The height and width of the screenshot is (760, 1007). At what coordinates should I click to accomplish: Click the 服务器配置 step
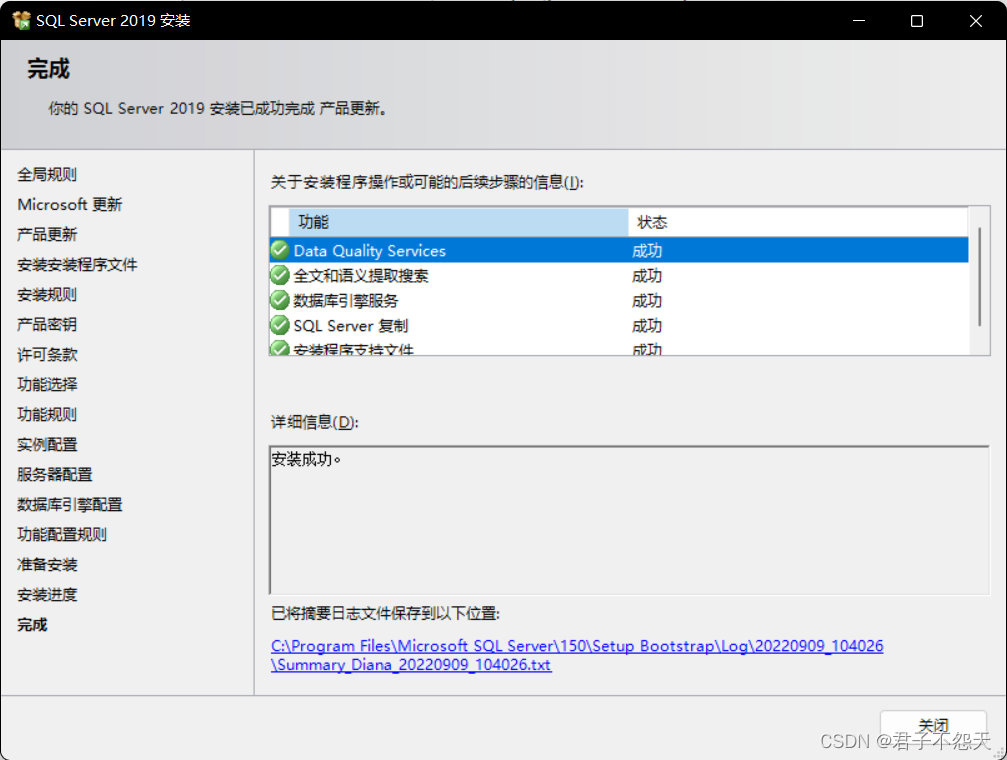(x=55, y=475)
